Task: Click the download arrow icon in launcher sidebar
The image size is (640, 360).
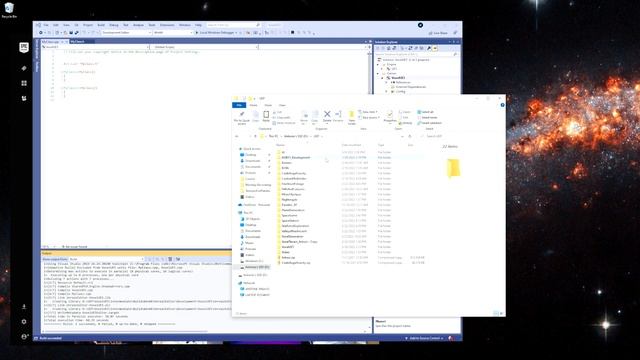Action: point(24,307)
